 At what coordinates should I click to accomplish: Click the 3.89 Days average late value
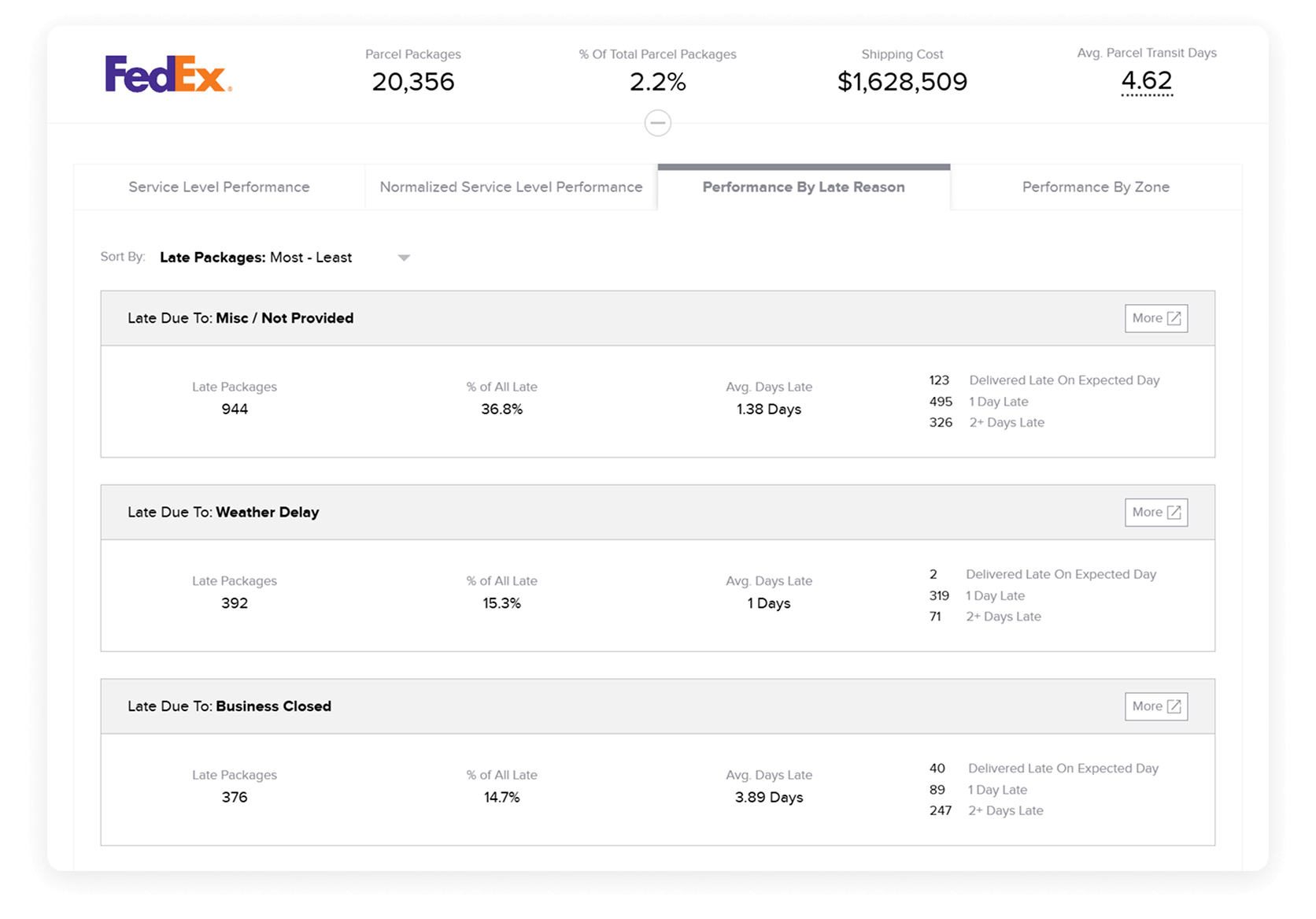[x=769, y=798]
